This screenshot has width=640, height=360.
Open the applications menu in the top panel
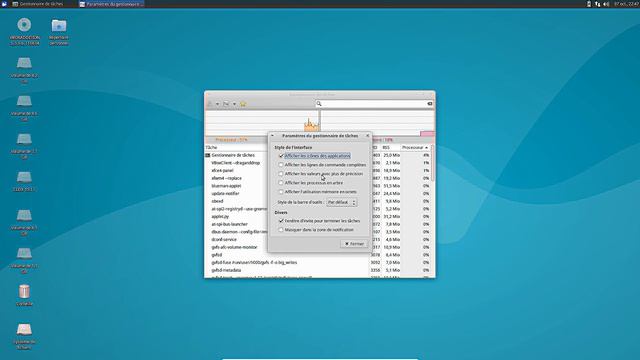[x=4, y=4]
